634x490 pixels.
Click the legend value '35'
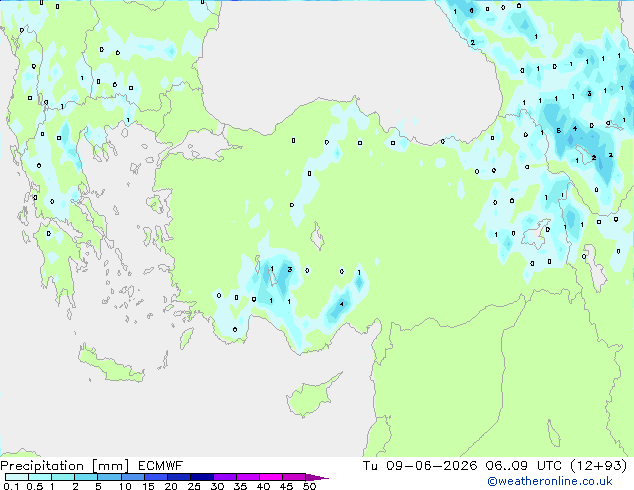[x=240, y=486]
